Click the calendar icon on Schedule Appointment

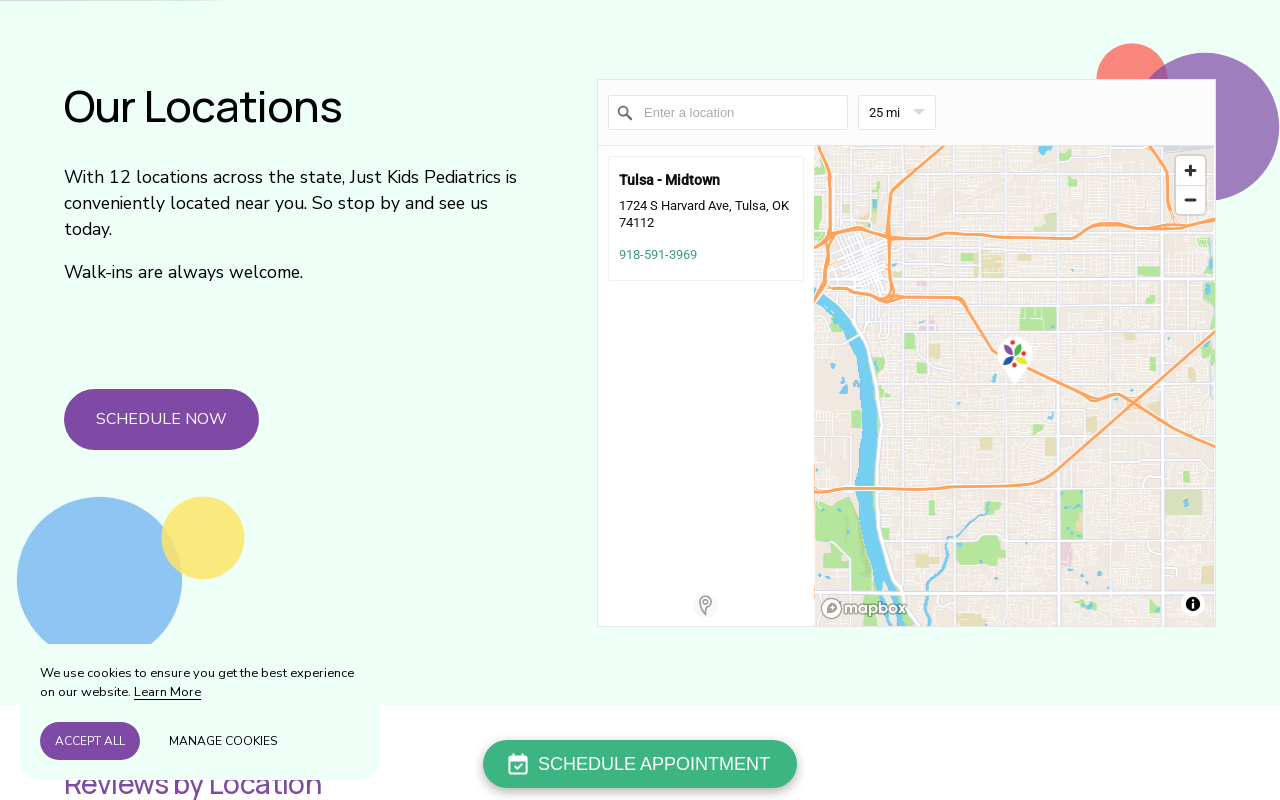point(518,764)
